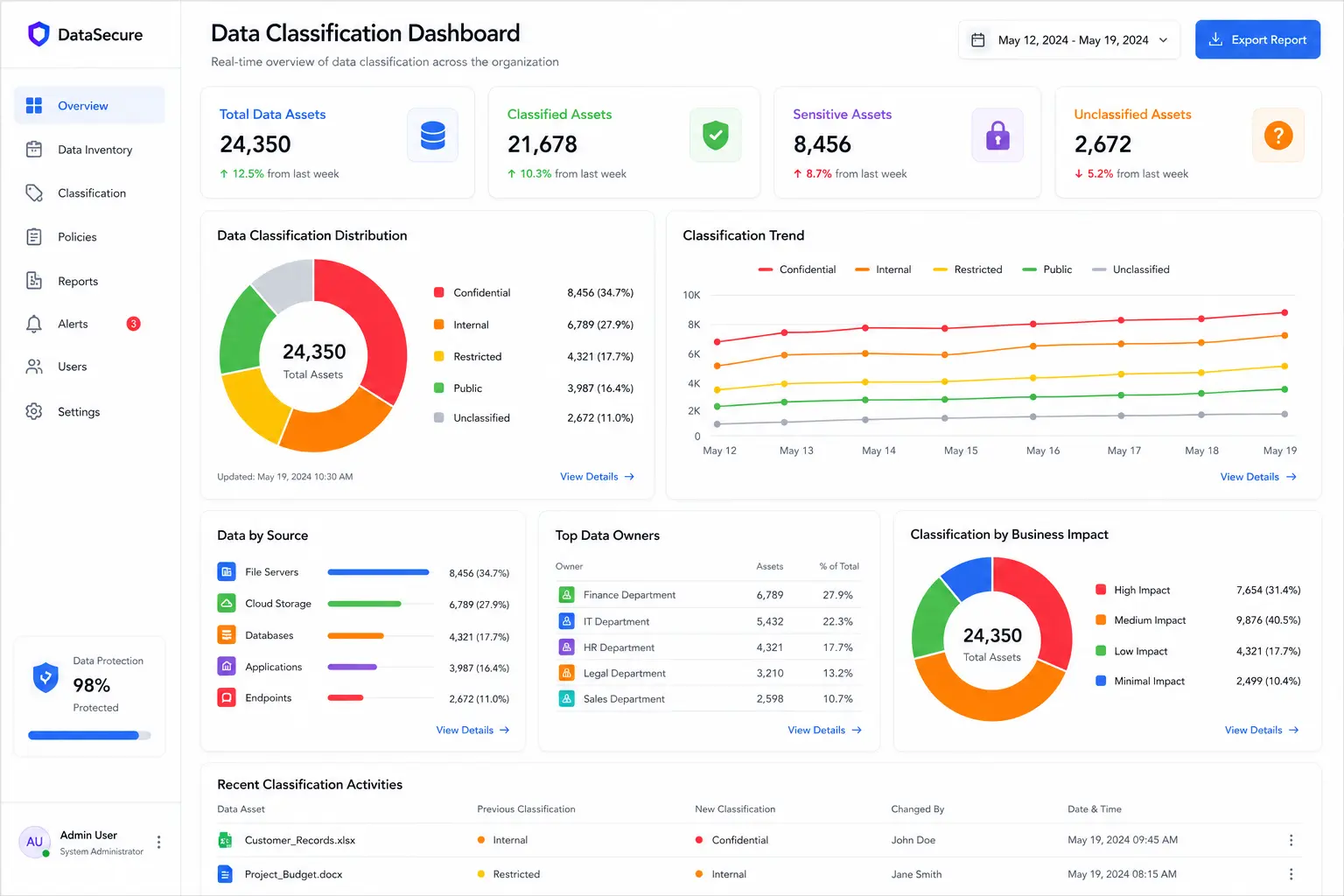The image size is (1344, 896).
Task: Toggle Unclassified series in trend legend
Action: pos(1130,269)
